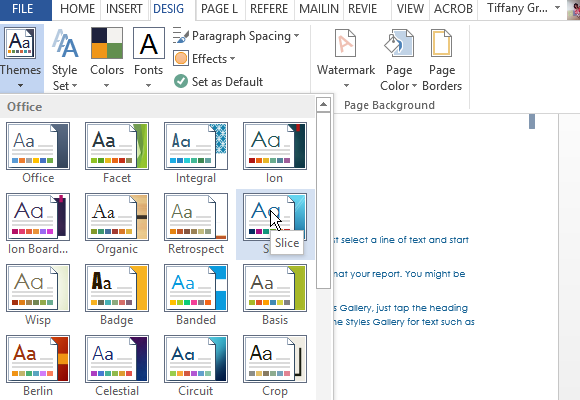Open the REVIEW tab
The image size is (580, 400).
coord(362,9)
